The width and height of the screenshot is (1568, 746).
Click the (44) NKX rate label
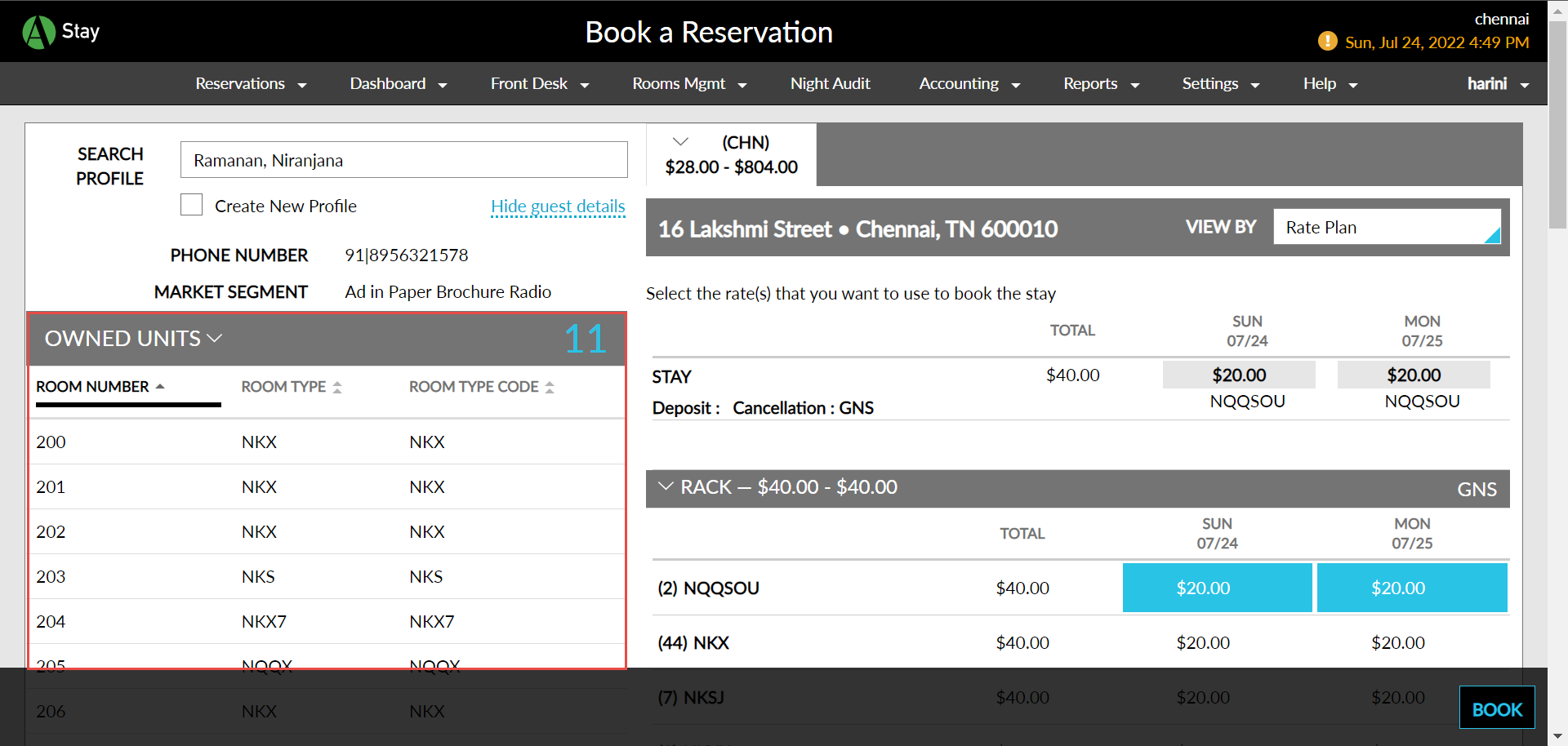click(693, 642)
